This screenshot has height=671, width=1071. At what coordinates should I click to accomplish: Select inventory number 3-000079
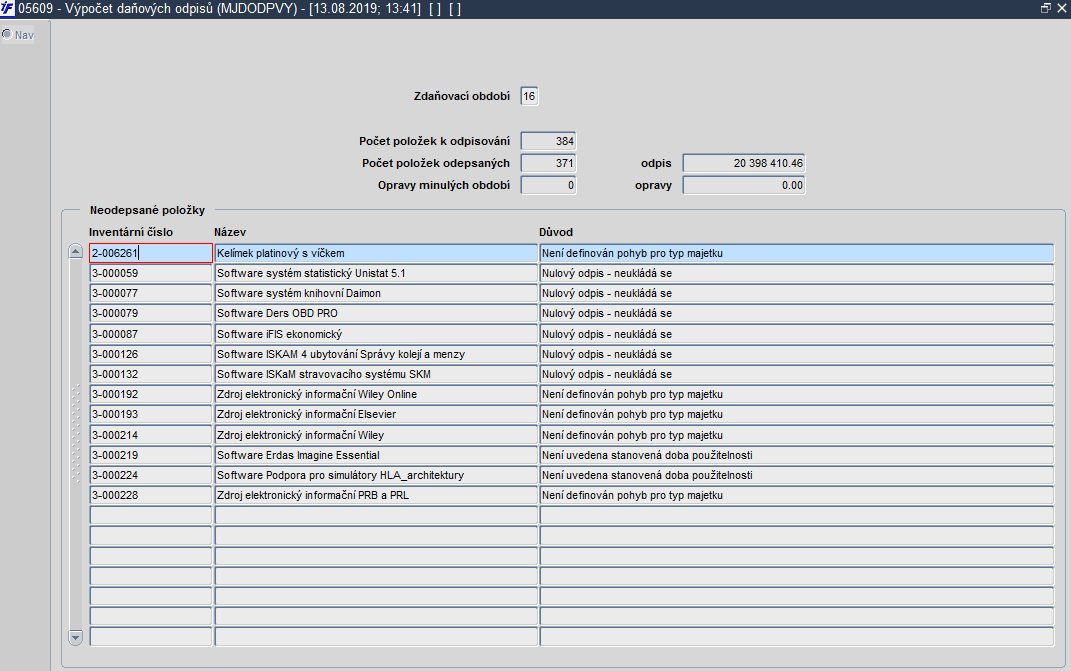(151, 314)
